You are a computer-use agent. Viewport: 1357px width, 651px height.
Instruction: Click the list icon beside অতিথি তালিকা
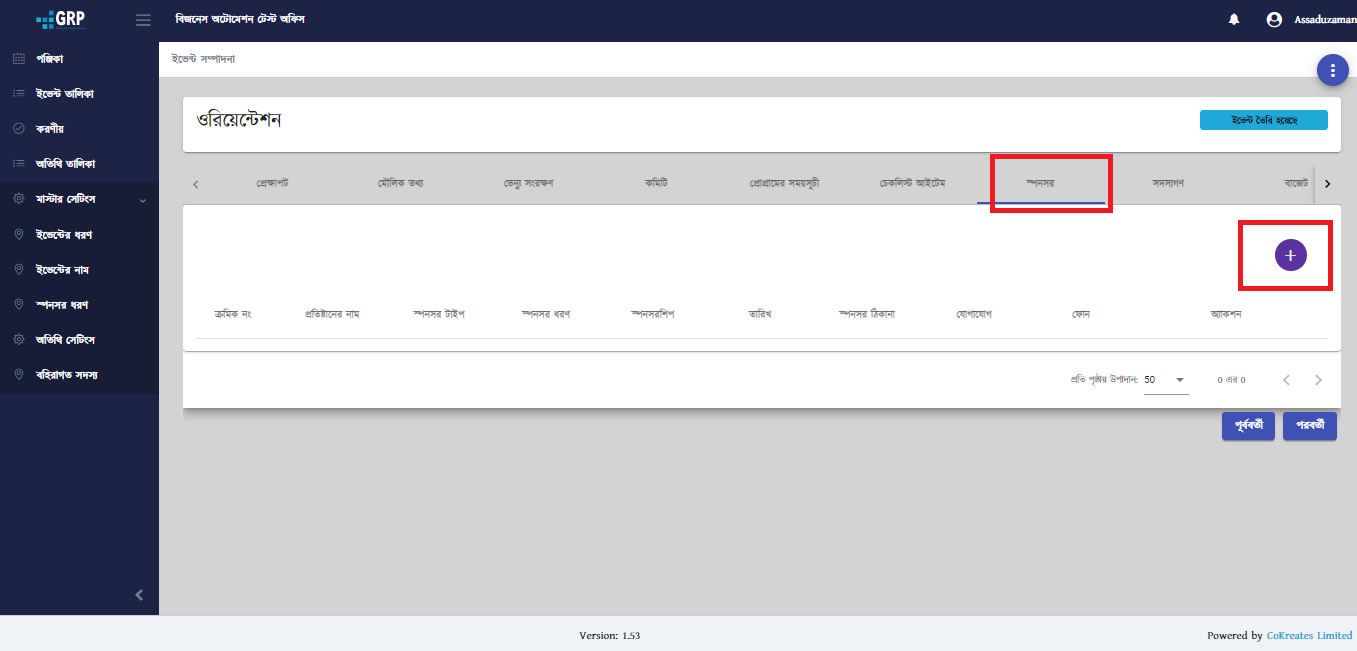(18, 164)
